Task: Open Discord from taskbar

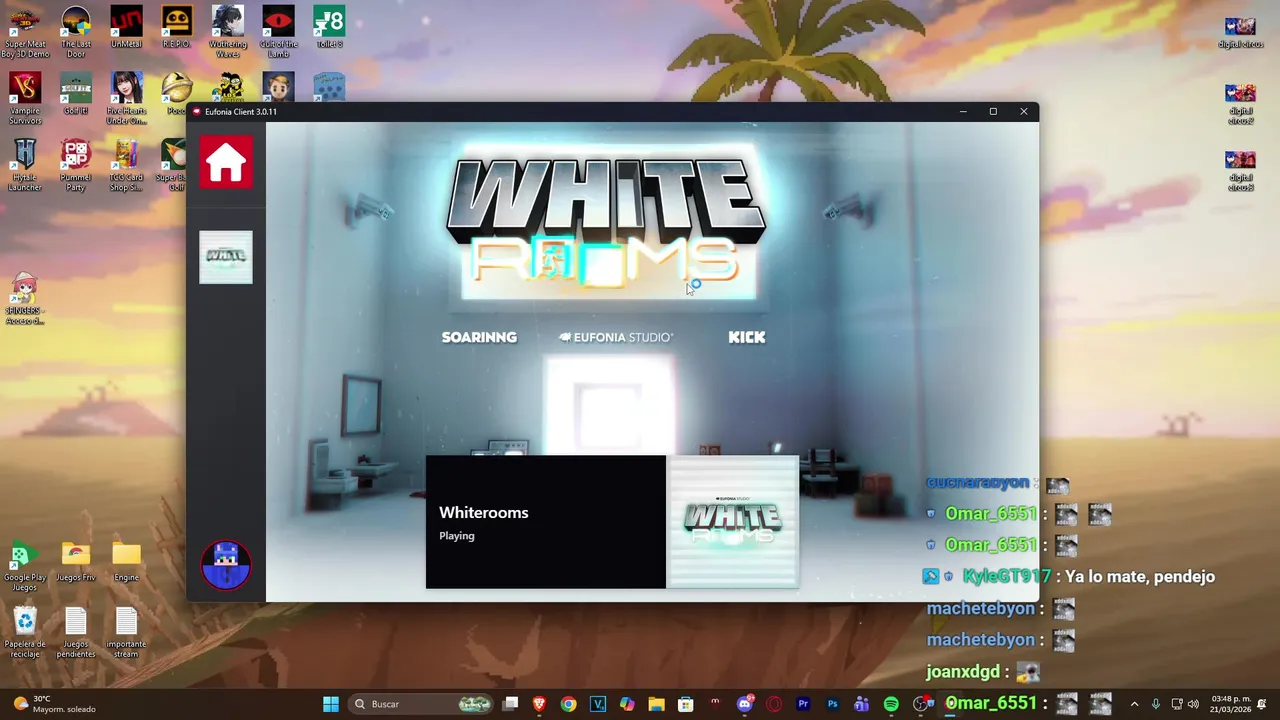Action: (744, 704)
